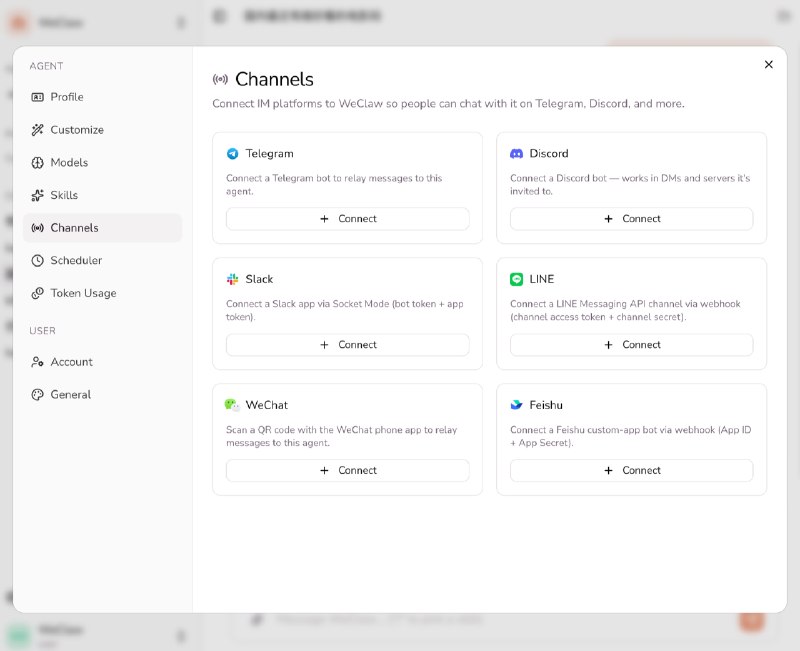Click the 'Connect IM platforms to WeClaw' description
The width and height of the screenshot is (800, 651).
[x=448, y=104]
